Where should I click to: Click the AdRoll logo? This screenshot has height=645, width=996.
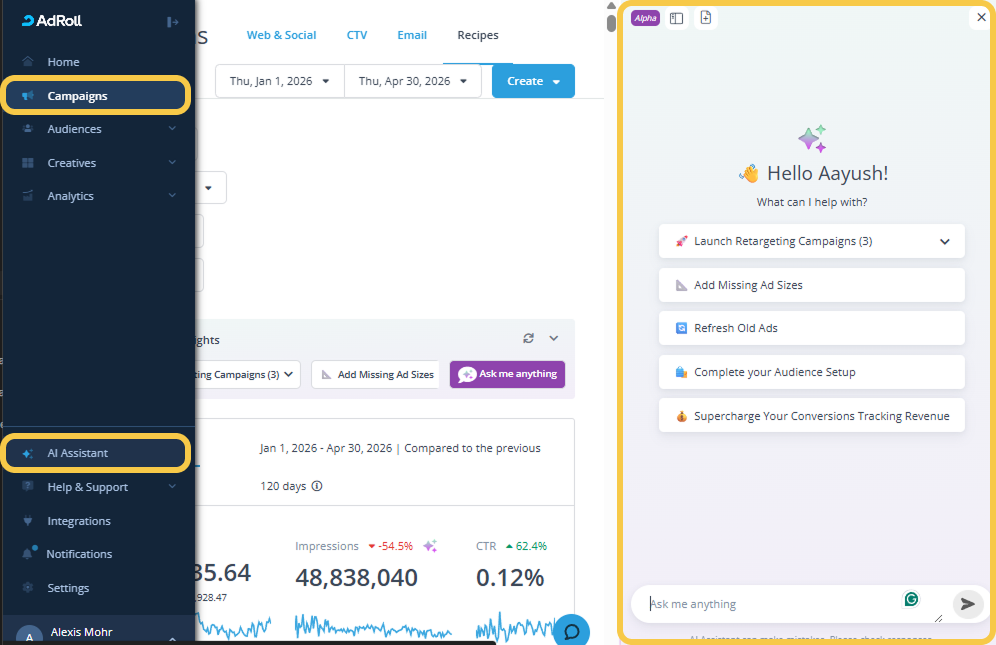[x=52, y=21]
